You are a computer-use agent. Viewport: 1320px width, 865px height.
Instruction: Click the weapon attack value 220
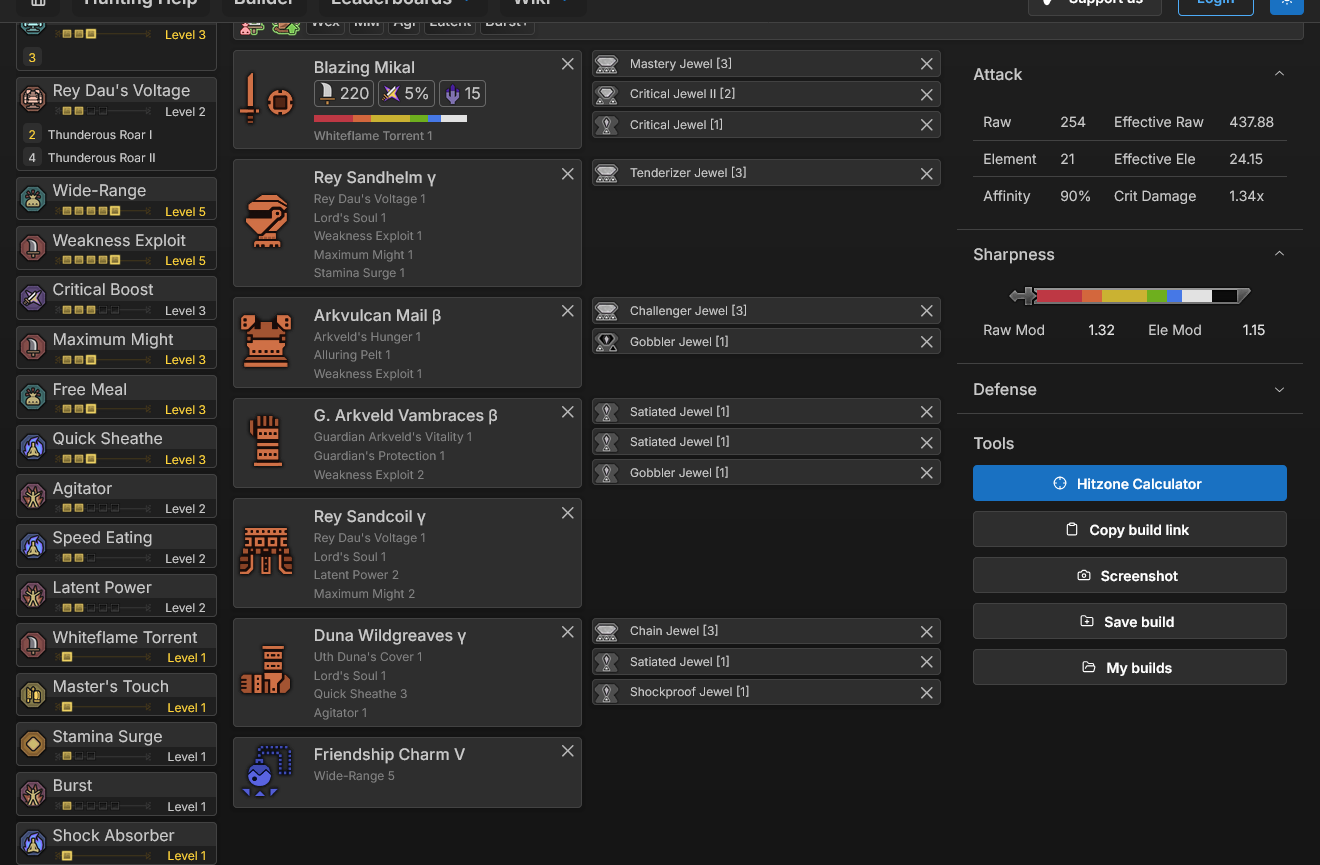tap(344, 94)
